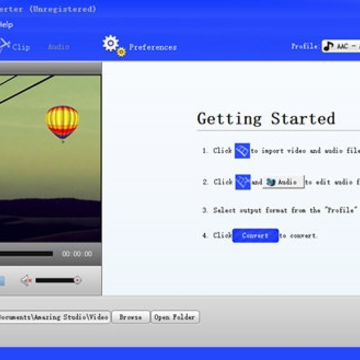Image resolution: width=360 pixels, height=360 pixels.
Task: Click the greyed Audio toolbar item
Action: click(x=58, y=47)
